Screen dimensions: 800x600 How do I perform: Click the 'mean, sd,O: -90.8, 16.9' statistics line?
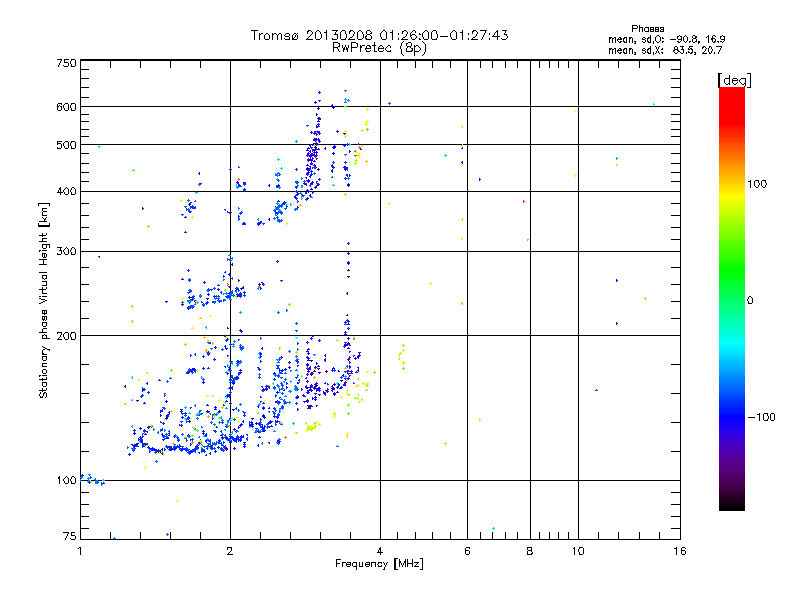coord(666,39)
